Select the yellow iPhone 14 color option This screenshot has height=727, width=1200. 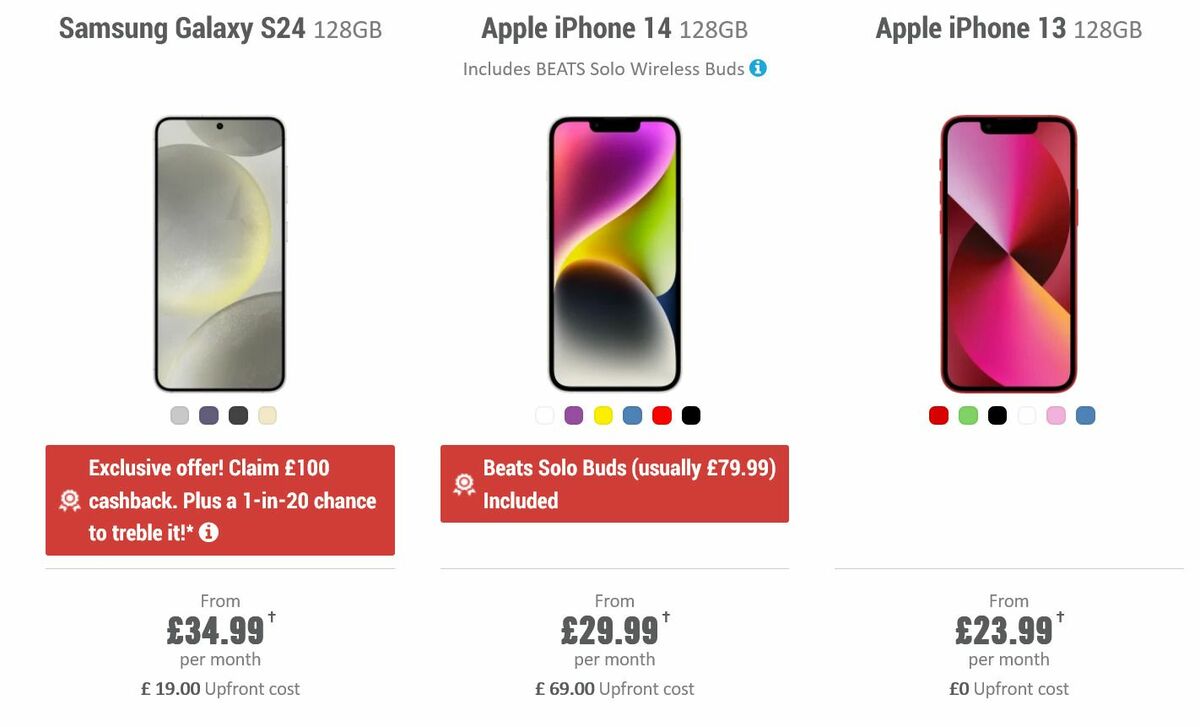[602, 415]
